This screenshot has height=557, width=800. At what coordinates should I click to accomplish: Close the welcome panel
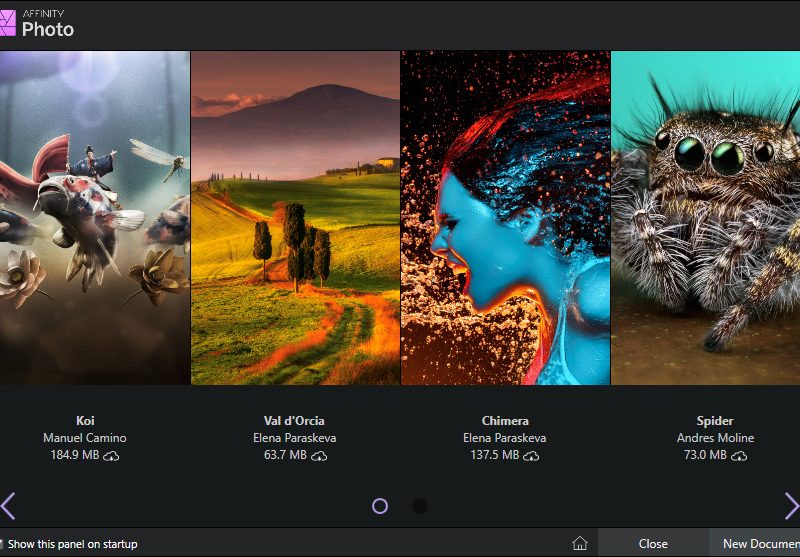(x=653, y=544)
